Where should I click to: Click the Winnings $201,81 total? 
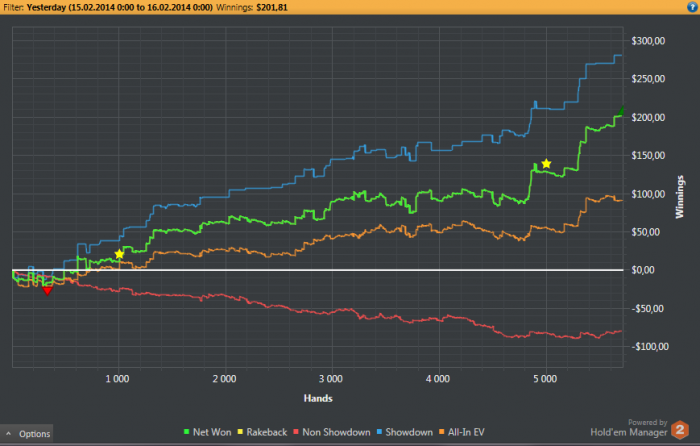point(252,7)
